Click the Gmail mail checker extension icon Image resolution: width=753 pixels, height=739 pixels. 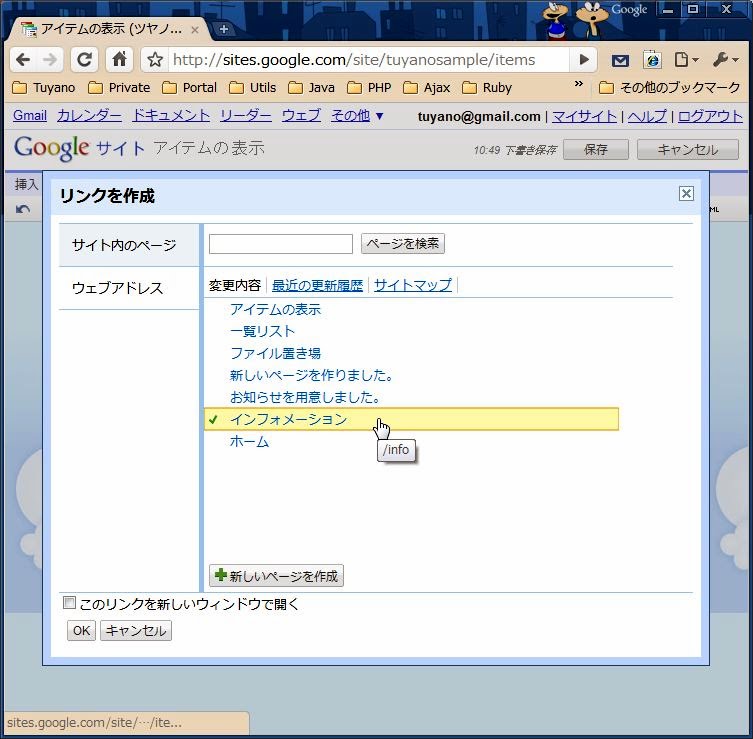pyautogui.click(x=620, y=60)
